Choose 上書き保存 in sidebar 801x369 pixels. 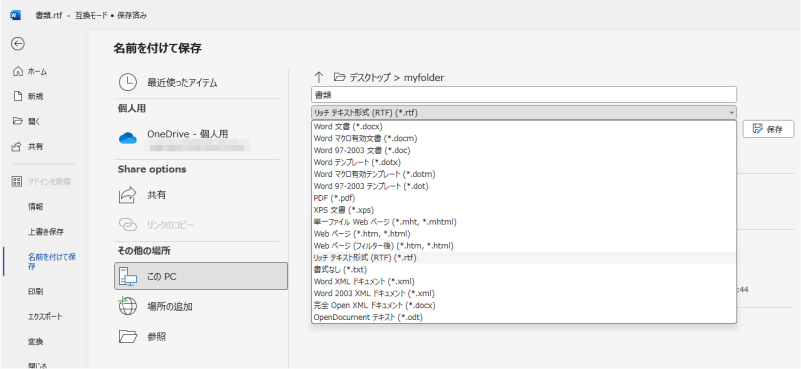(46, 232)
